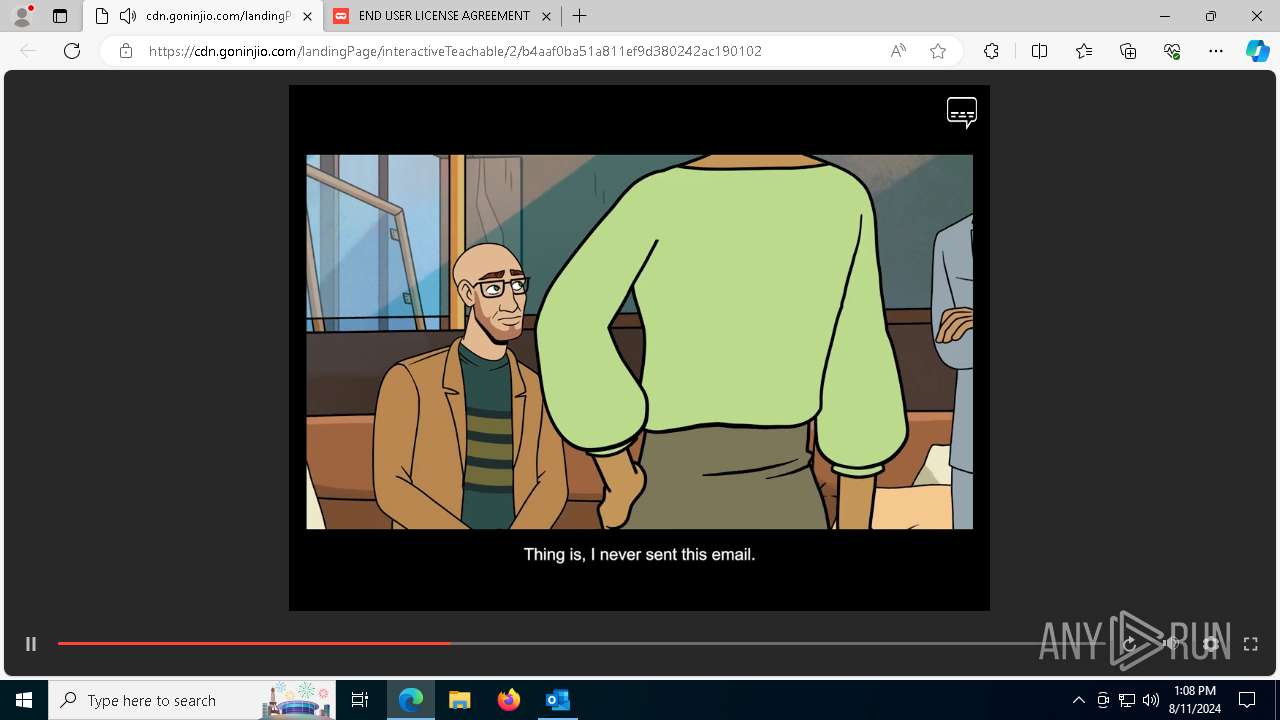
Task: Toggle closed captions icon on video
Action: 962,113
